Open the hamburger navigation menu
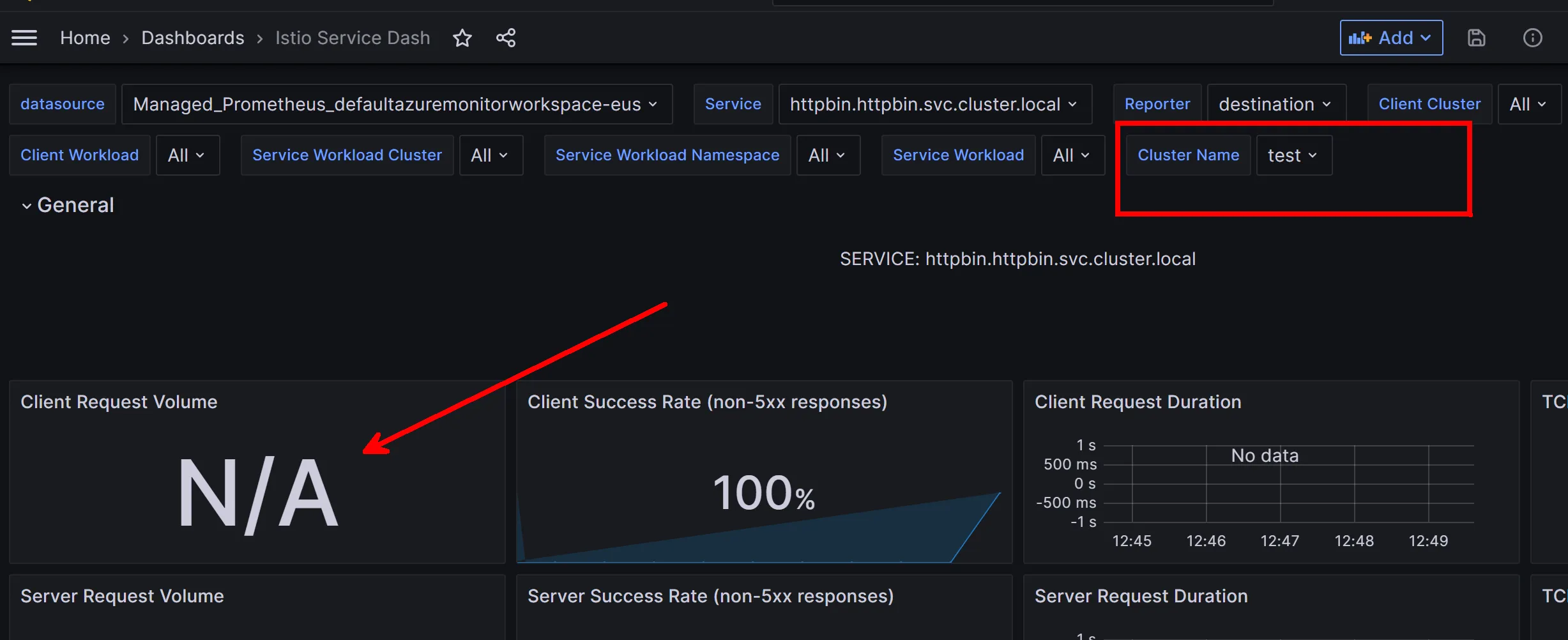Screen dimensions: 1568x640 point(24,38)
